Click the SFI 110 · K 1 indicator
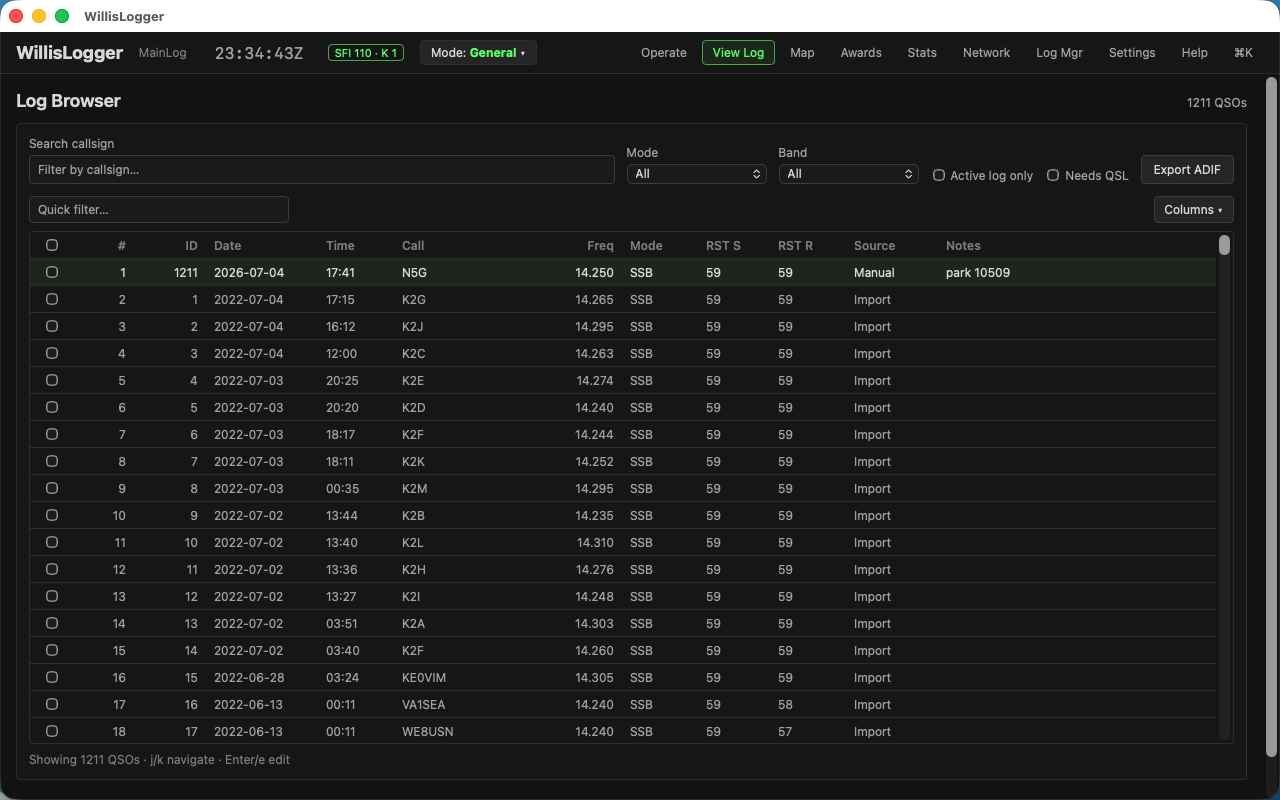 [x=366, y=53]
